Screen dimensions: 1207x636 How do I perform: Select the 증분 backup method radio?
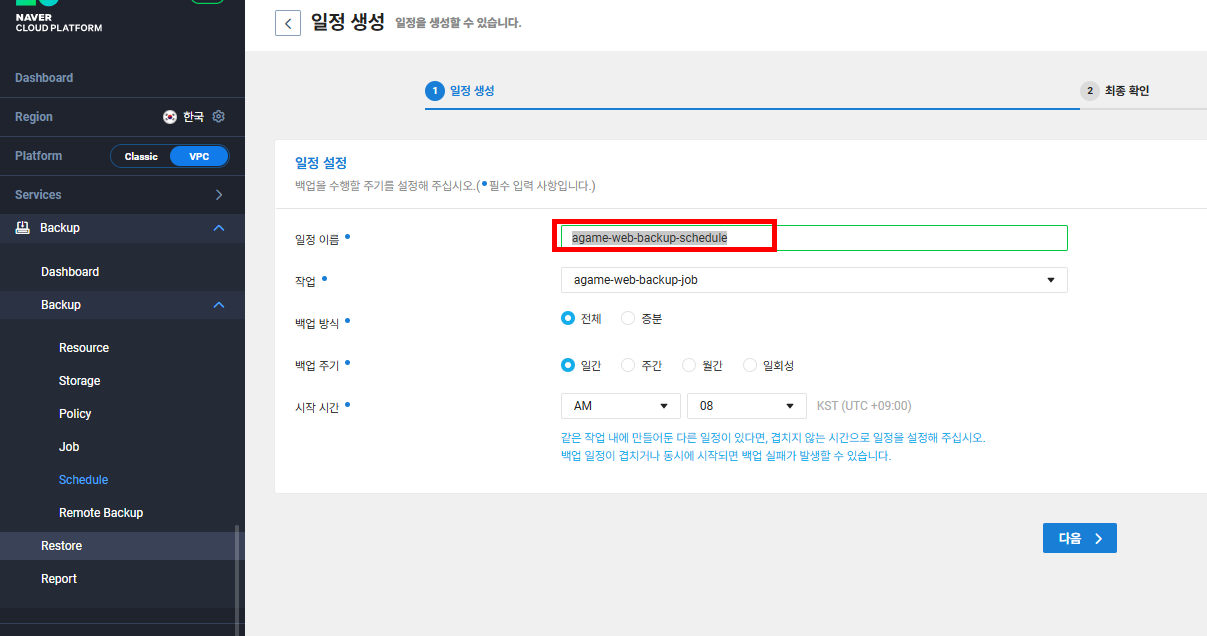(x=628, y=318)
